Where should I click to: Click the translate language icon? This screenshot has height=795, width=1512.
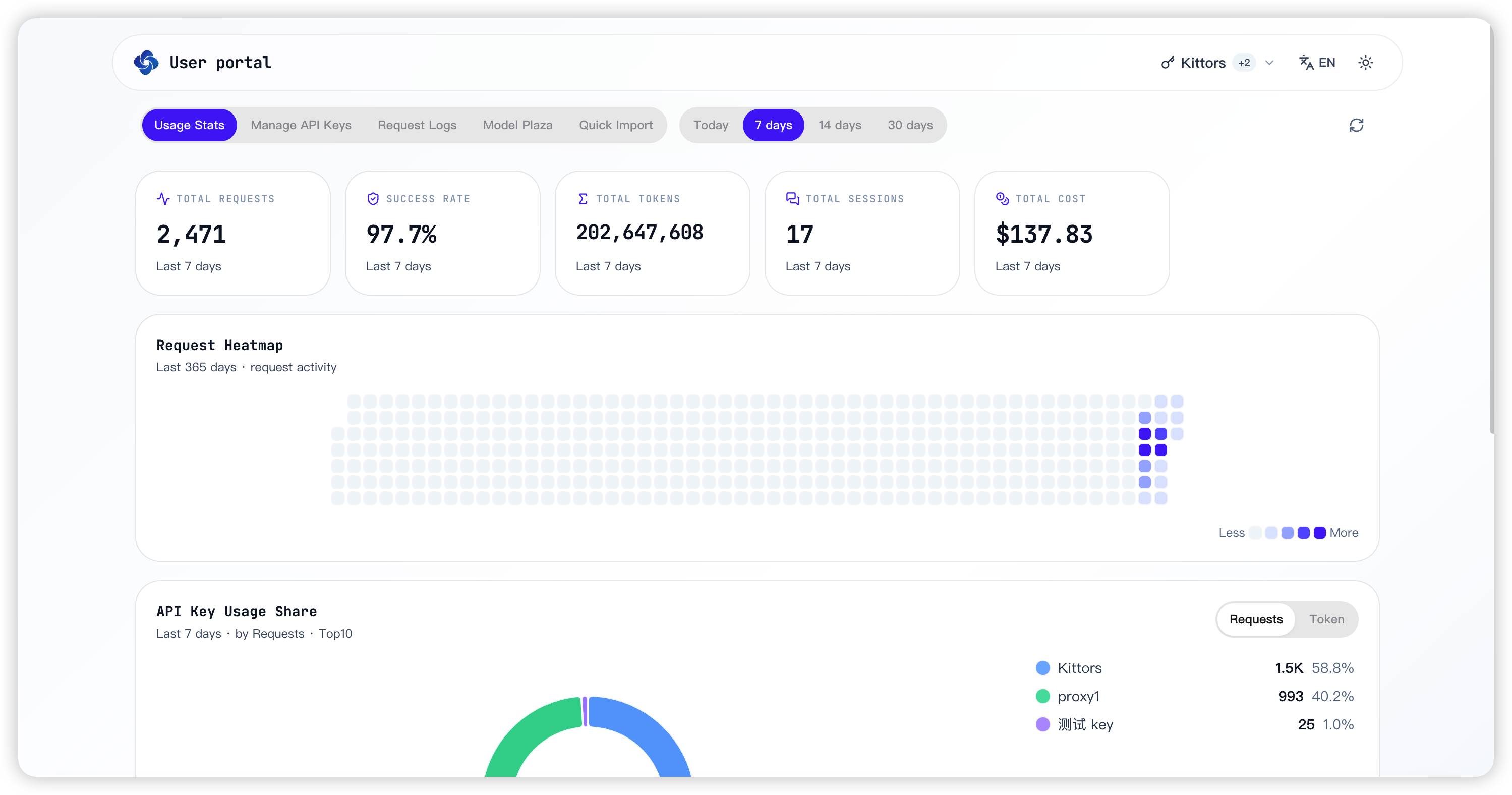click(x=1306, y=63)
